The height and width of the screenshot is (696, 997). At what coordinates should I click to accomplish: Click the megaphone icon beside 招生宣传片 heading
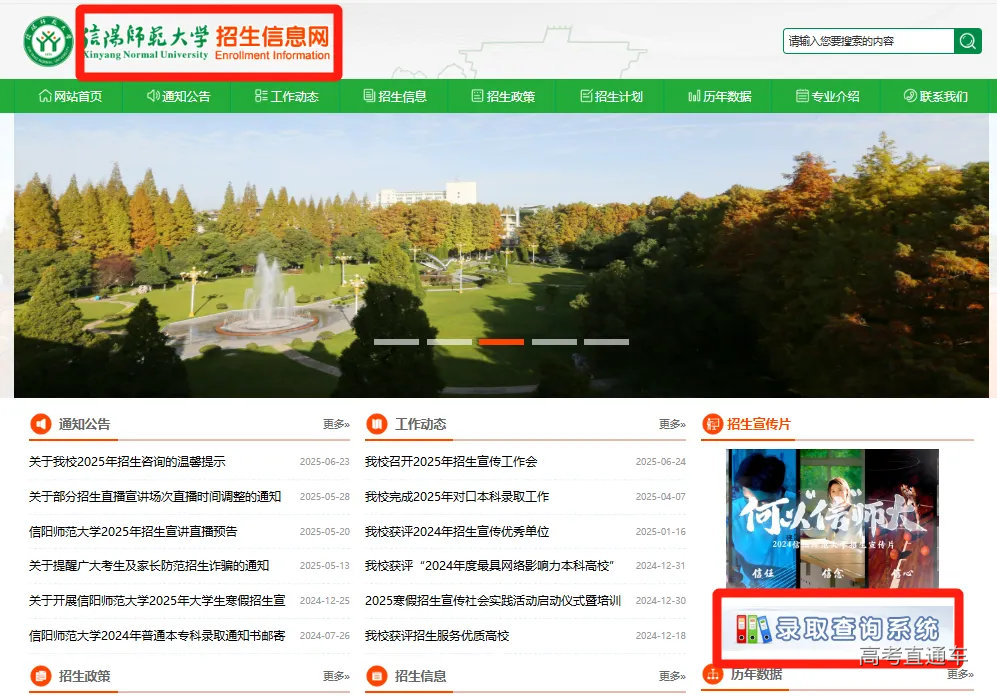[x=712, y=423]
